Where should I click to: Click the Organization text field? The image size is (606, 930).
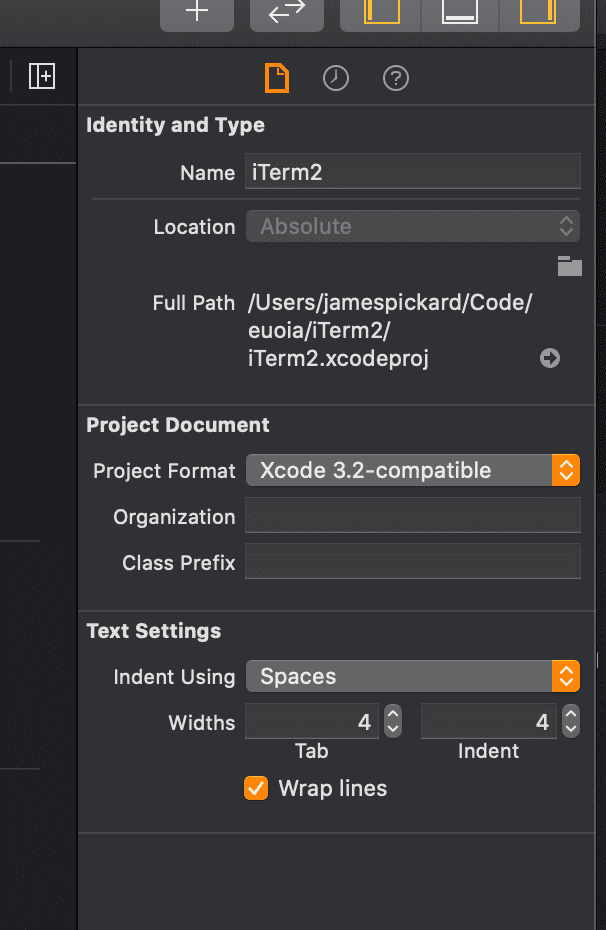(x=413, y=516)
